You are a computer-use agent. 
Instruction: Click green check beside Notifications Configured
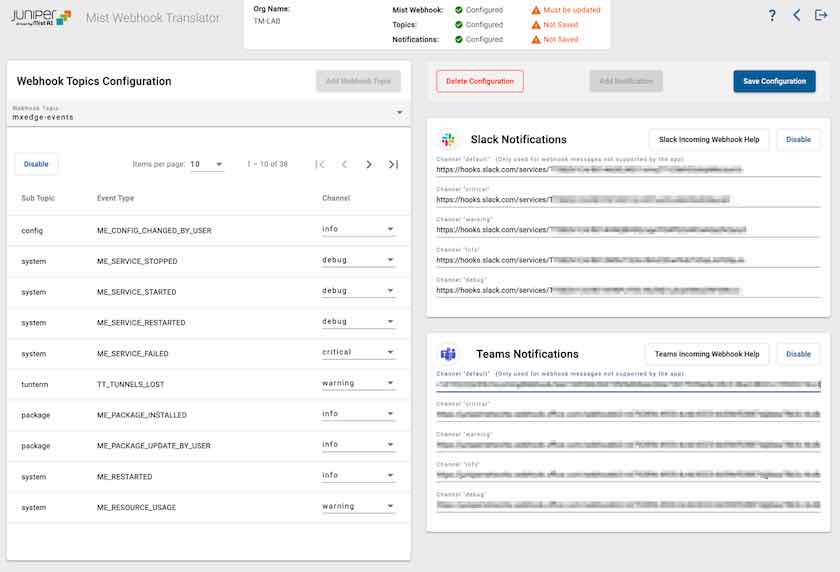click(x=459, y=40)
